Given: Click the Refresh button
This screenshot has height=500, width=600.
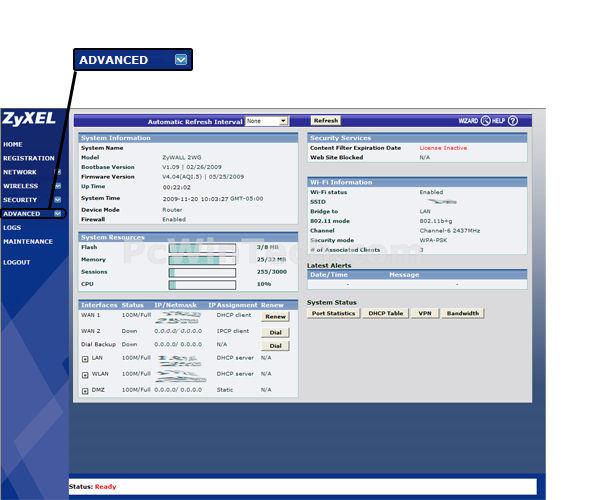Looking at the screenshot, I should click(326, 121).
